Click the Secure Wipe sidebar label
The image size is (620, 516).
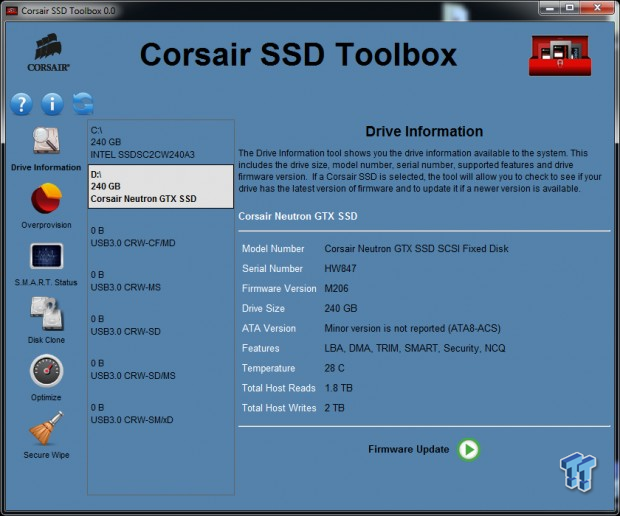46,455
